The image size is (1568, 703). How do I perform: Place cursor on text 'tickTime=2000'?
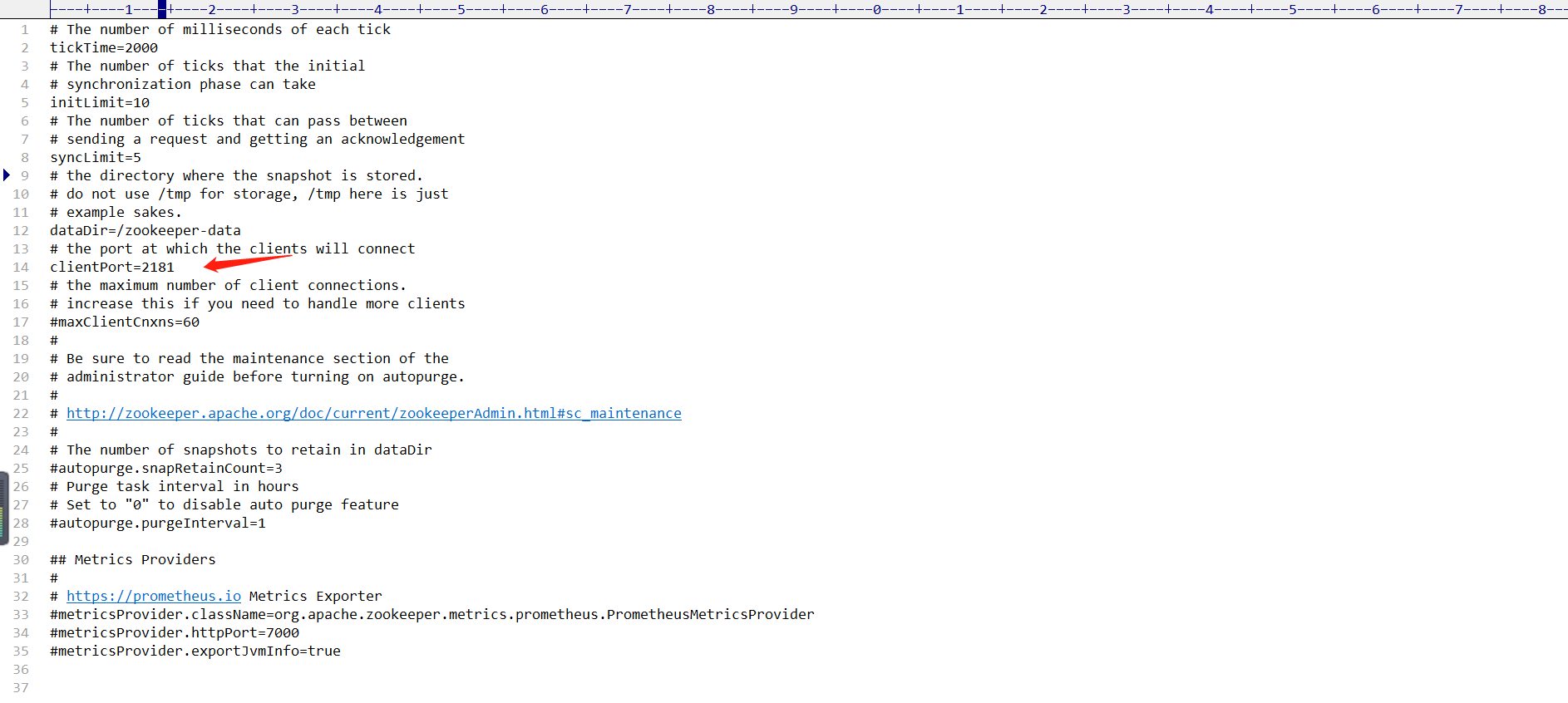coord(104,47)
